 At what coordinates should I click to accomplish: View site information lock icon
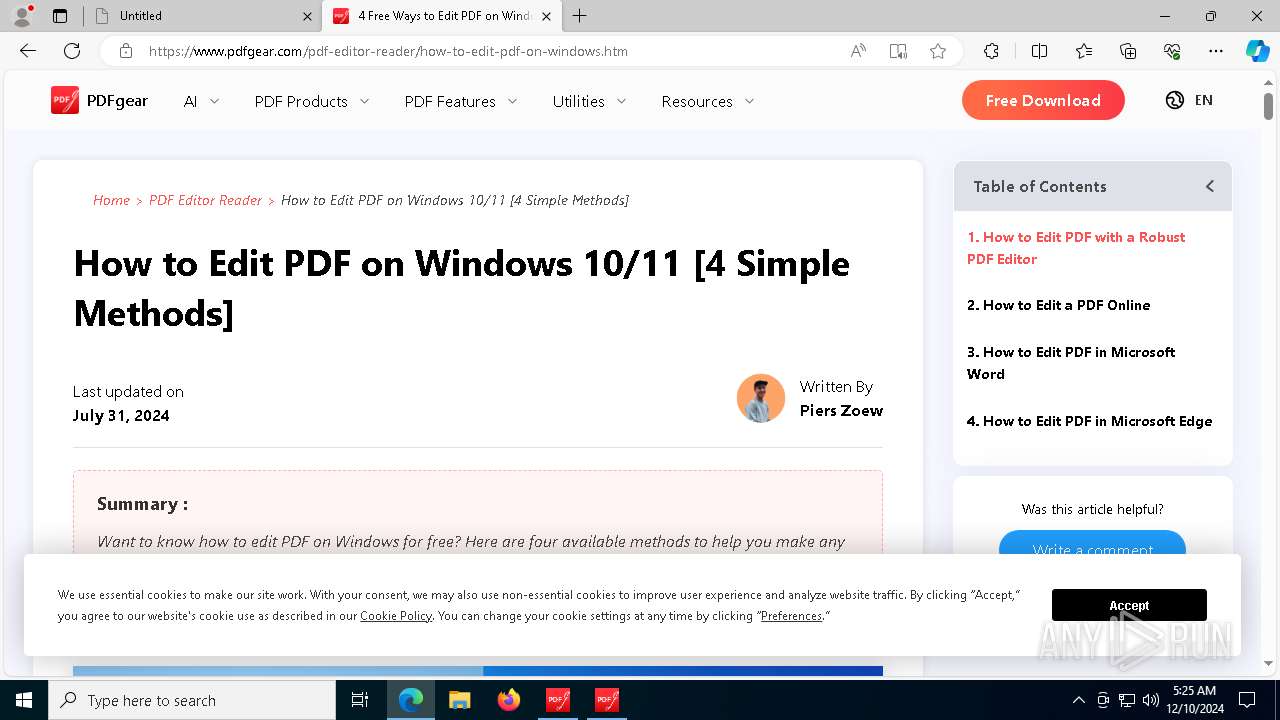(126, 51)
